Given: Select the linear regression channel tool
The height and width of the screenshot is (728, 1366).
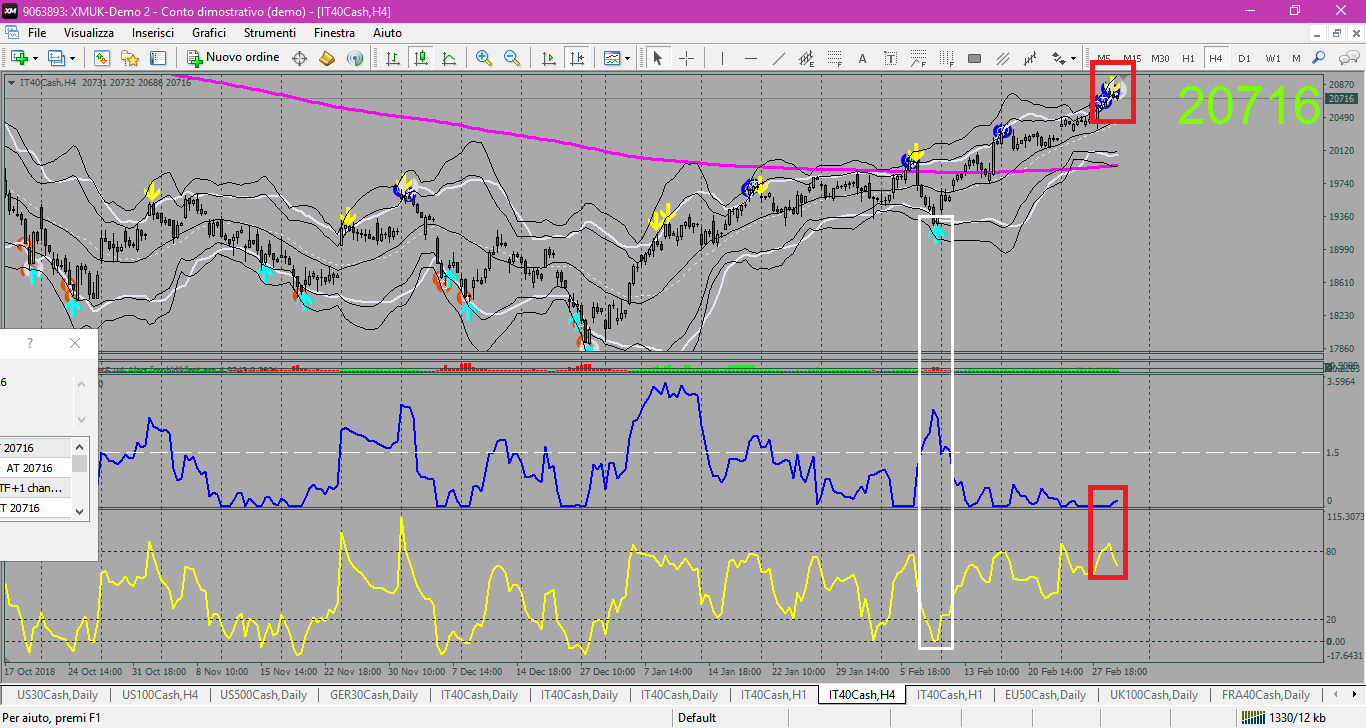Looking at the screenshot, I should [1030, 58].
